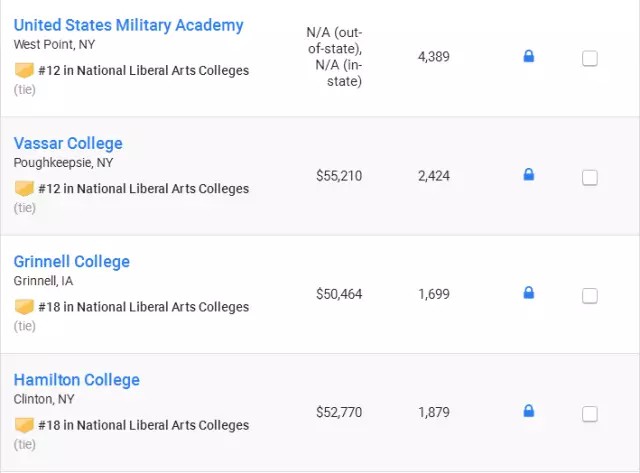
Task: Click the ranking badge icon under Vassar College
Action: (x=24, y=189)
